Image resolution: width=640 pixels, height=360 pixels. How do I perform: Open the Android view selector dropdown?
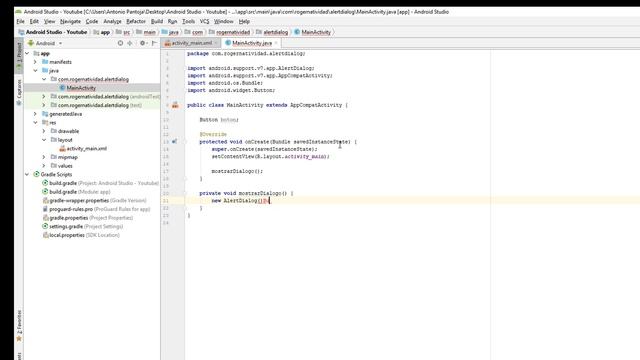tap(45, 43)
